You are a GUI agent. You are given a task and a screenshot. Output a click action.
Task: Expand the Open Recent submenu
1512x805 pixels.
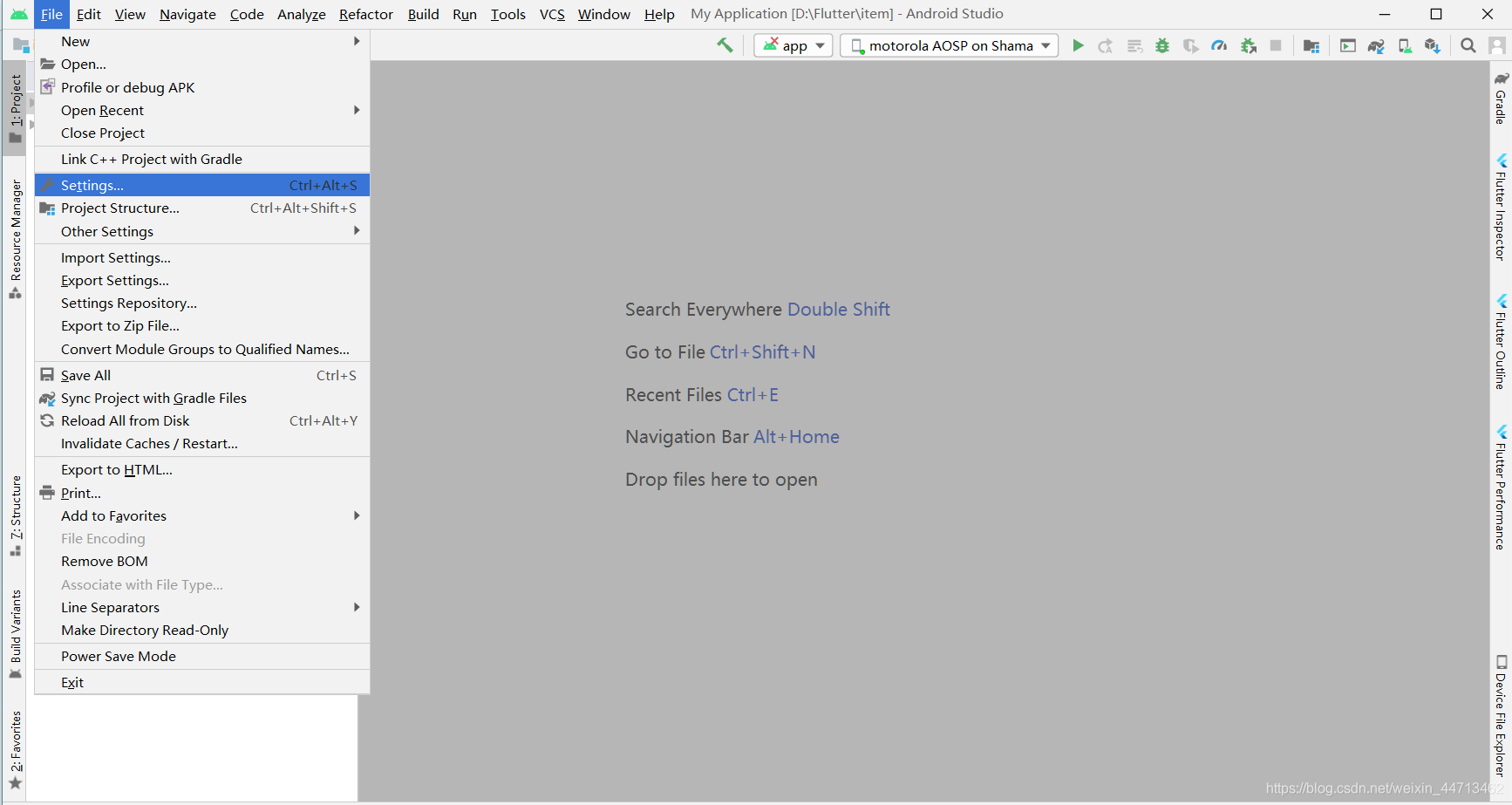coord(202,110)
